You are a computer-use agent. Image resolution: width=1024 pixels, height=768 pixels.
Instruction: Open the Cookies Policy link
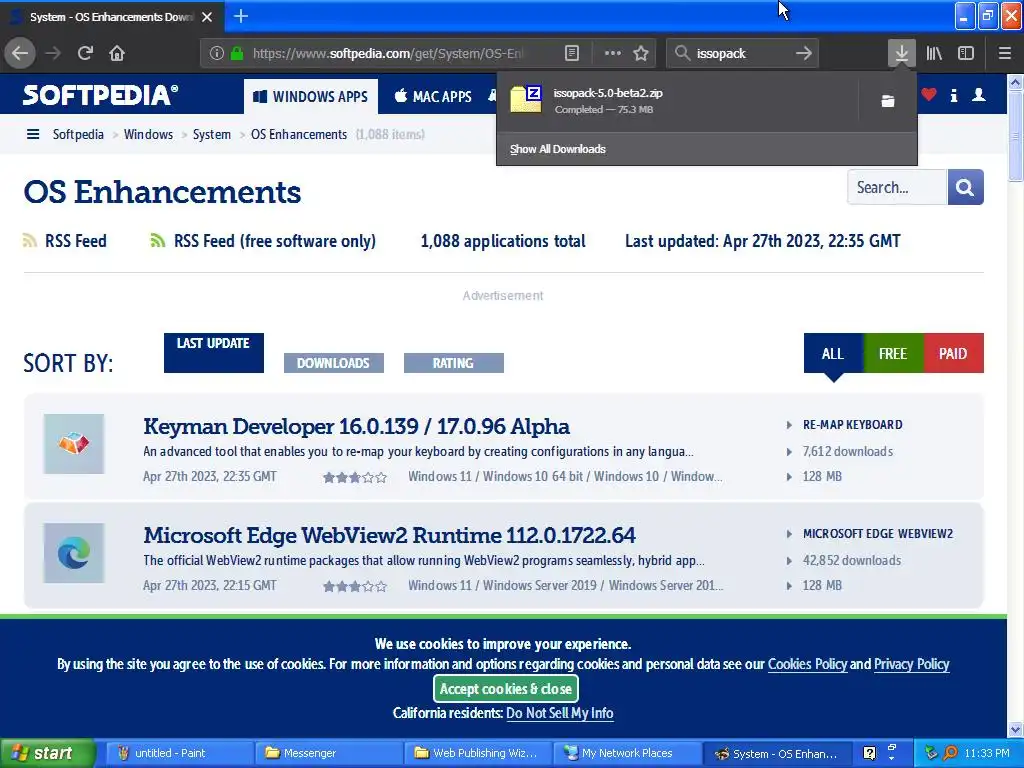pyautogui.click(x=807, y=664)
